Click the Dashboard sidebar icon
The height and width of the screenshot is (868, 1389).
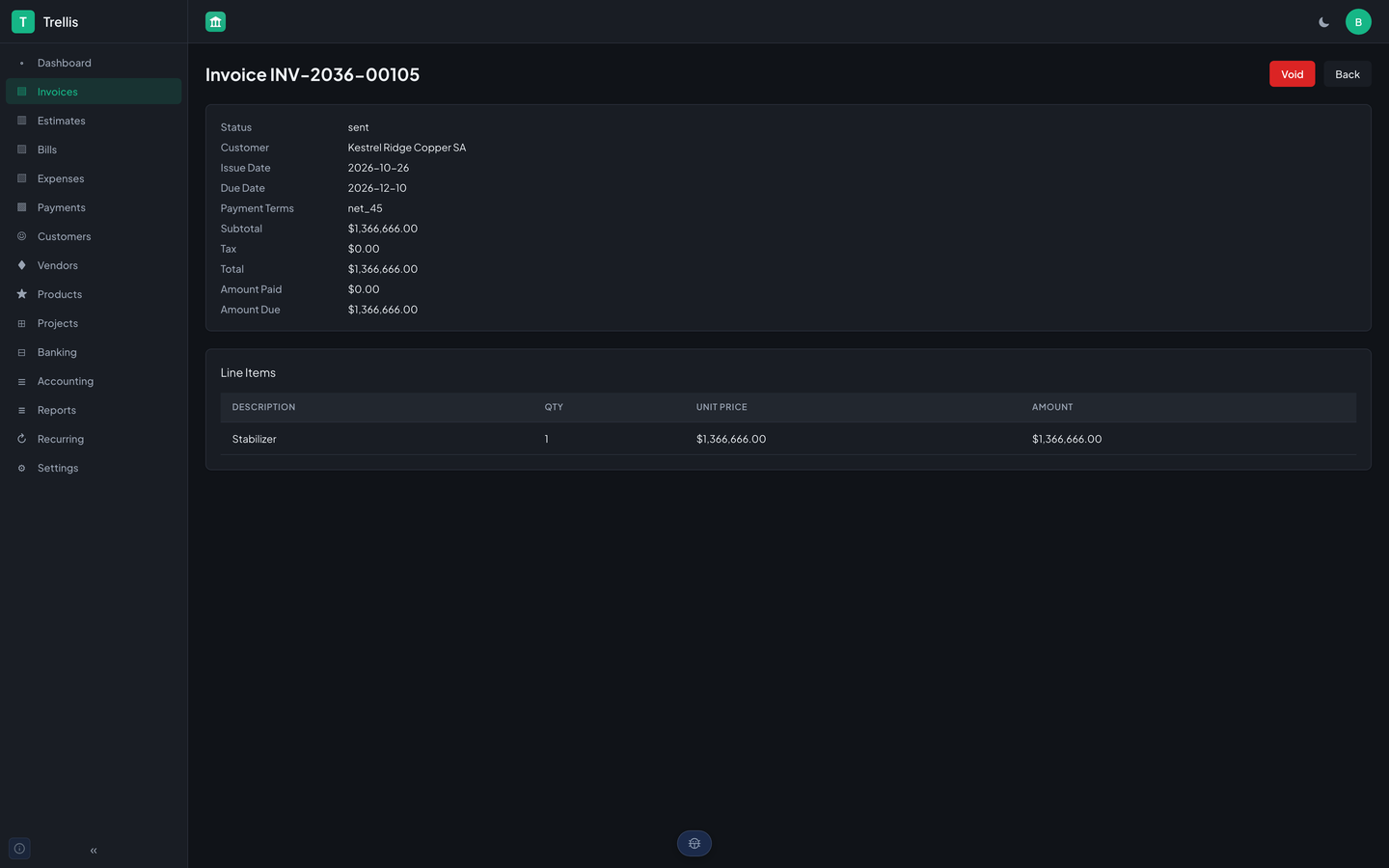pyautogui.click(x=21, y=63)
